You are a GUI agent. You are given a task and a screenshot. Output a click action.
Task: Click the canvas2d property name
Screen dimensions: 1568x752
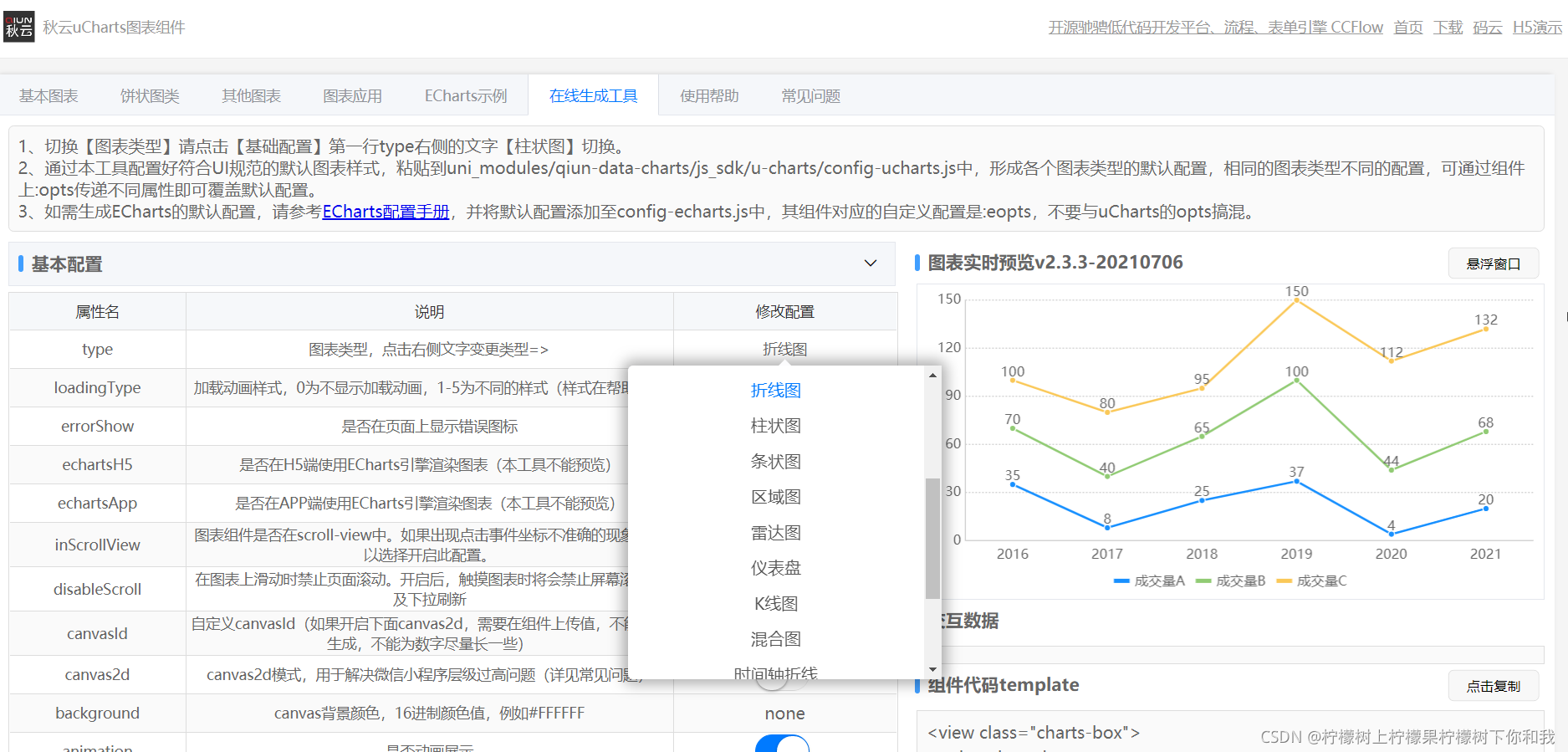pos(97,675)
